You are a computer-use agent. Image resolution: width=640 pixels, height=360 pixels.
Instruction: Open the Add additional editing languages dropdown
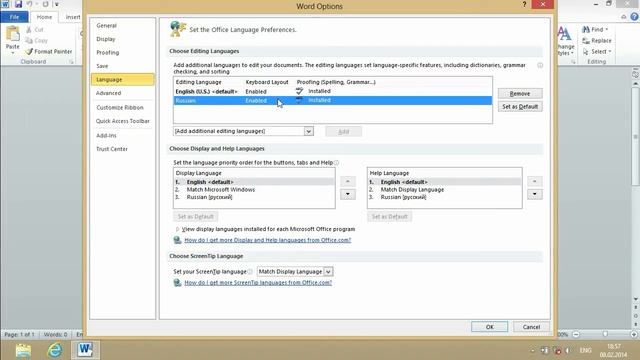[309, 131]
